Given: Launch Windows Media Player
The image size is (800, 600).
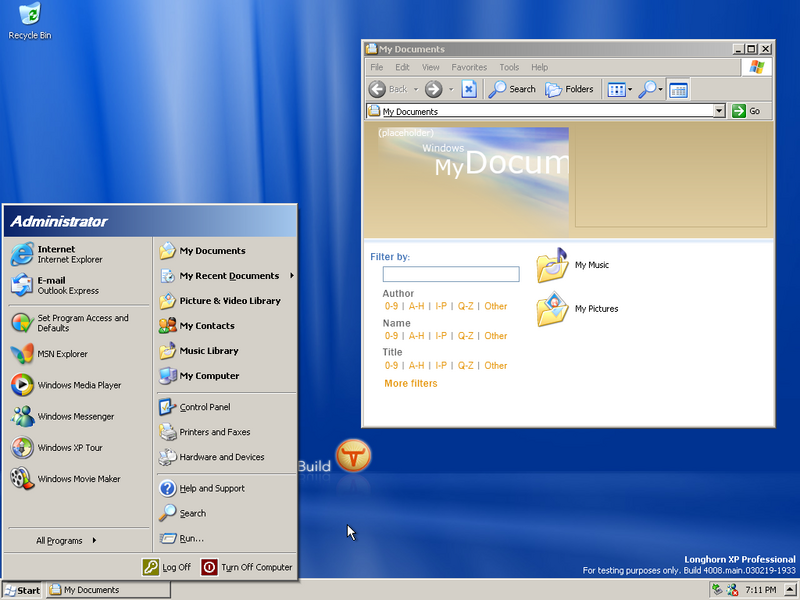Looking at the screenshot, I should [x=79, y=385].
